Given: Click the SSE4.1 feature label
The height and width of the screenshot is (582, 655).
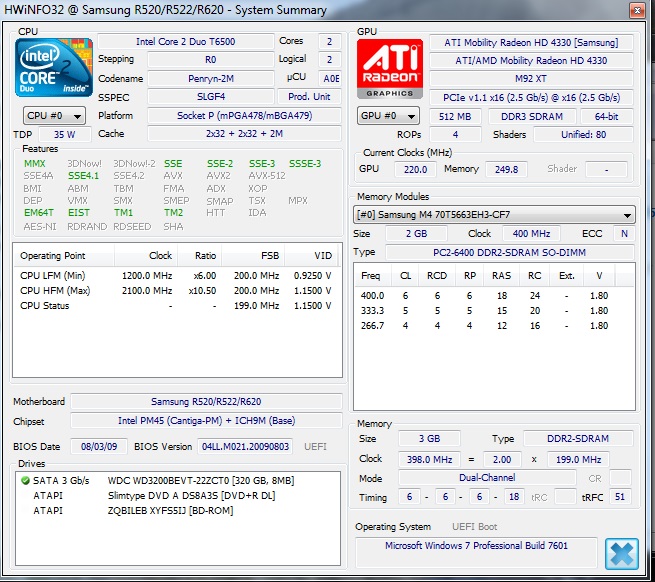Looking at the screenshot, I should pos(84,175).
